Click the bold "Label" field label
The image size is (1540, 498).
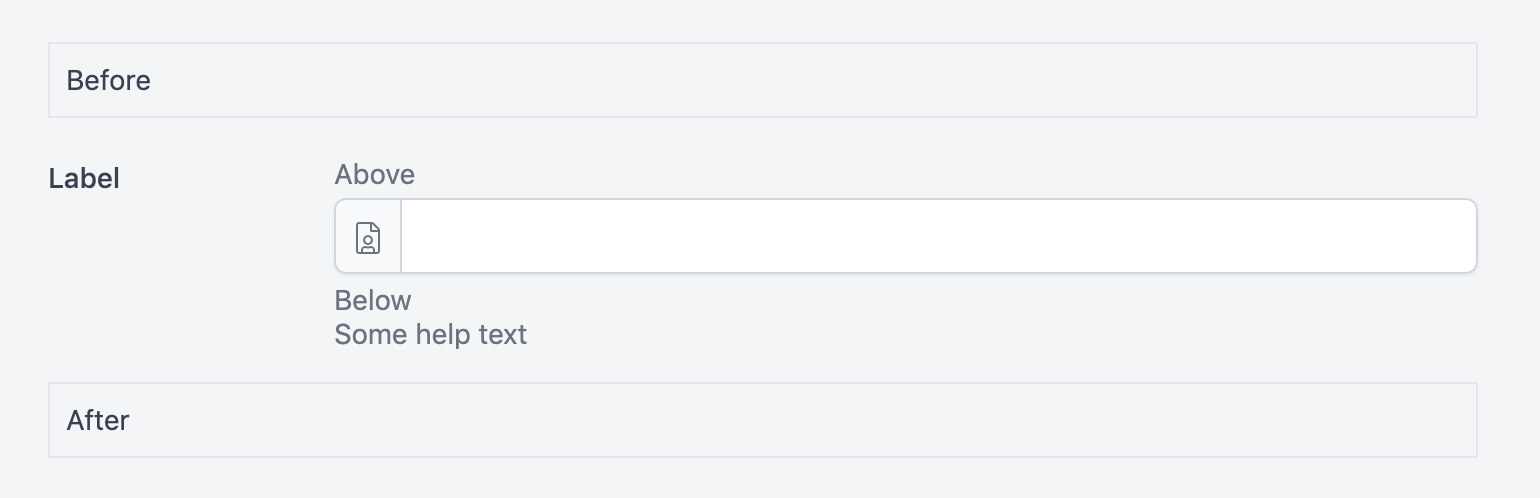(x=84, y=179)
